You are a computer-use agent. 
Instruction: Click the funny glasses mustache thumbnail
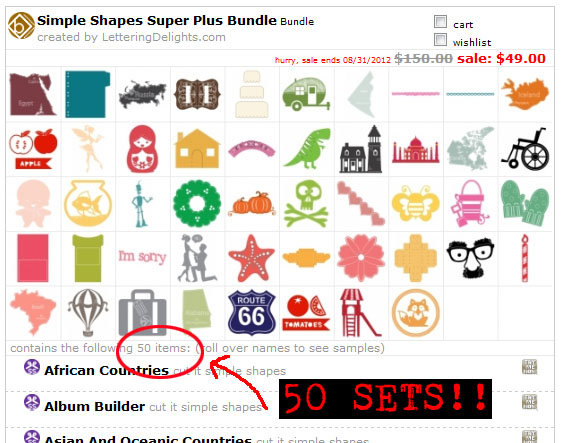coord(470,258)
